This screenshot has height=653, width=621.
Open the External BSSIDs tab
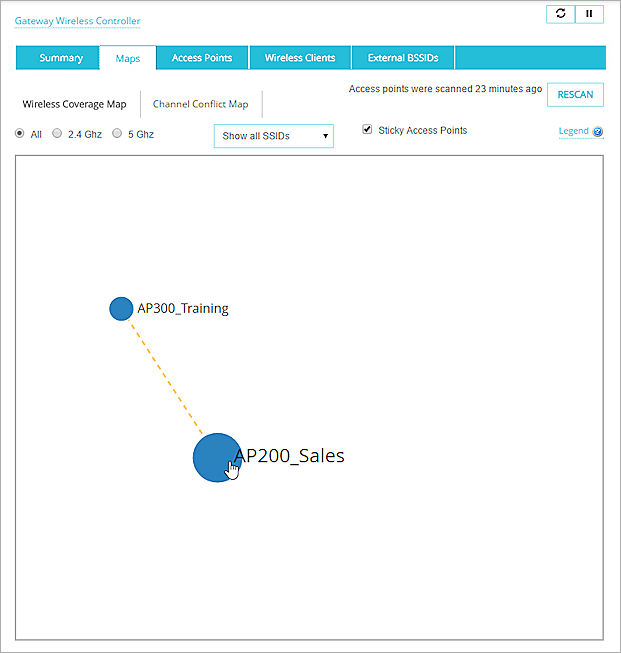[403, 58]
